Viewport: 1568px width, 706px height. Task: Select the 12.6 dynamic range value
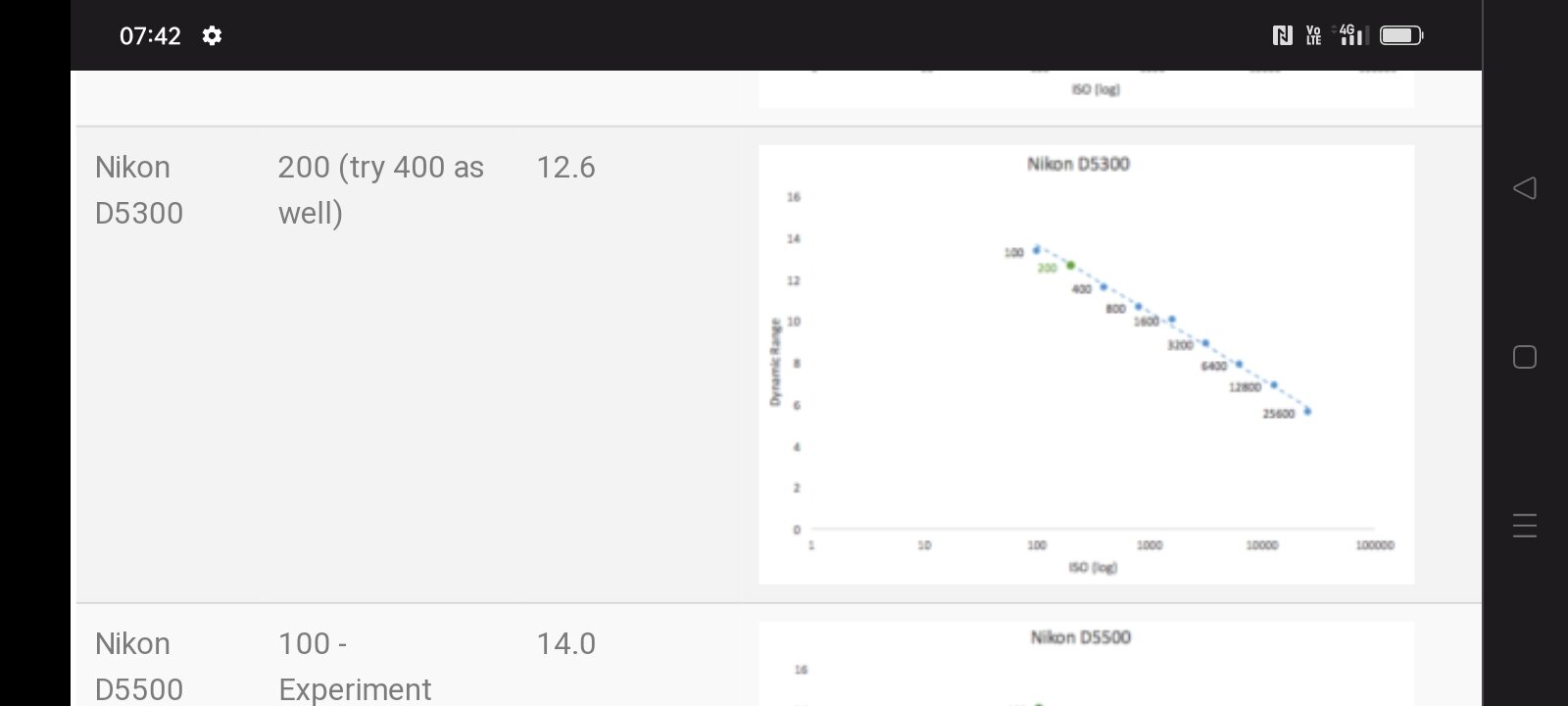click(x=565, y=168)
